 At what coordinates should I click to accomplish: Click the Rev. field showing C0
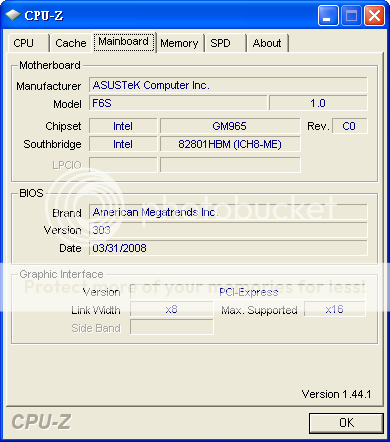(x=350, y=126)
